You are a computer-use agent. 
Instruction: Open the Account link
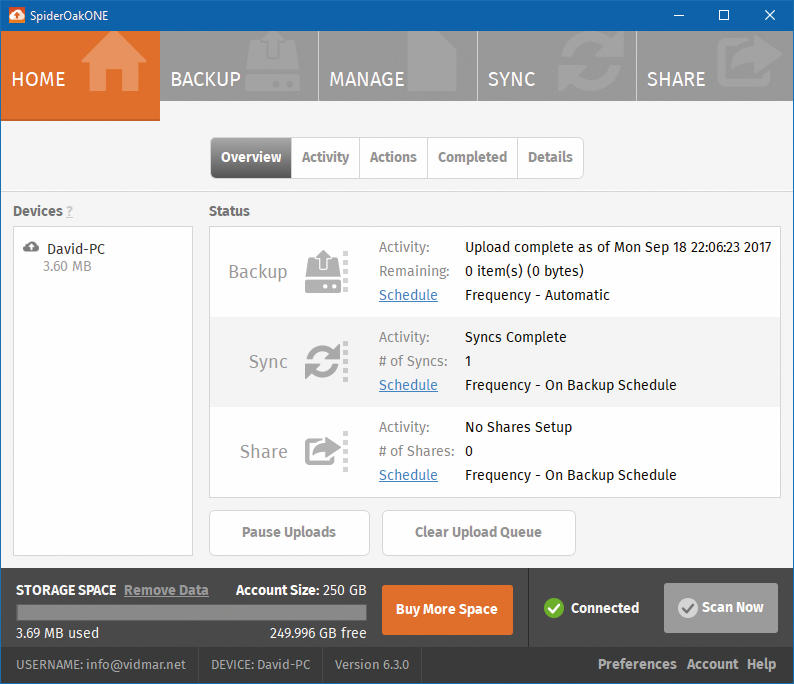pos(712,664)
